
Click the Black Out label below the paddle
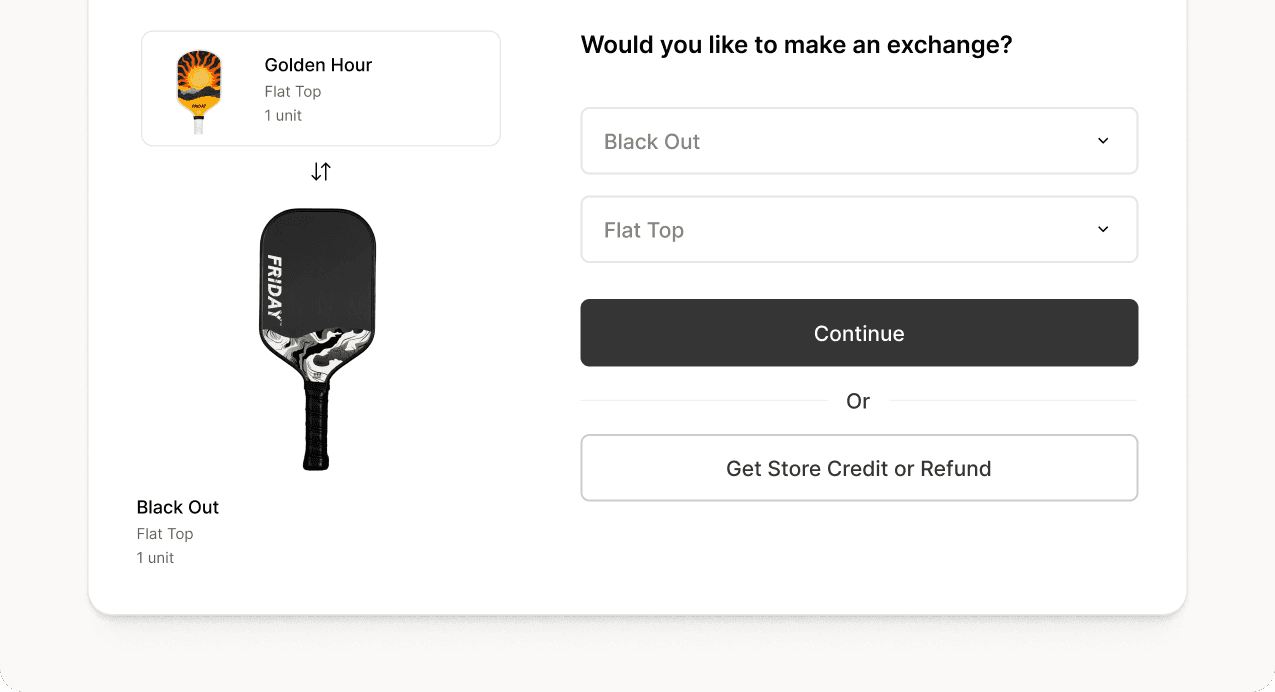coord(178,507)
